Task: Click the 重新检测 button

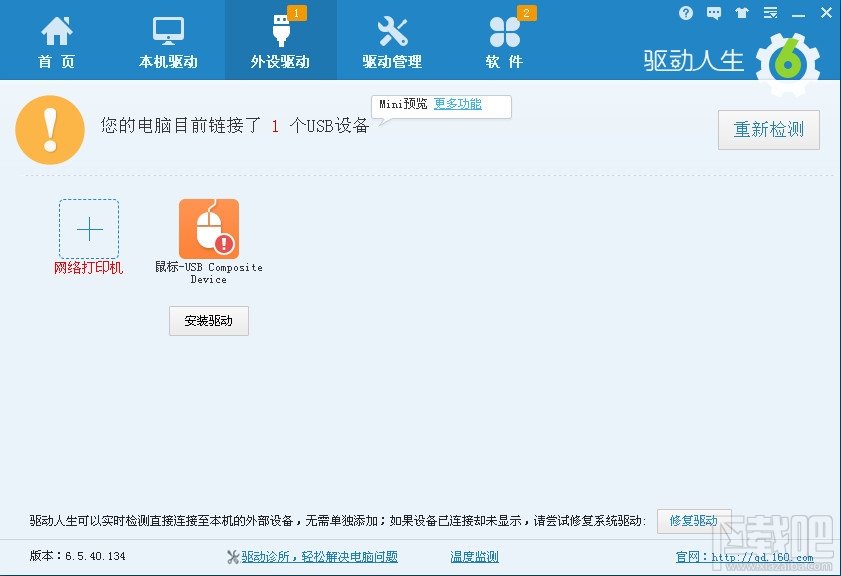Action: (768, 130)
